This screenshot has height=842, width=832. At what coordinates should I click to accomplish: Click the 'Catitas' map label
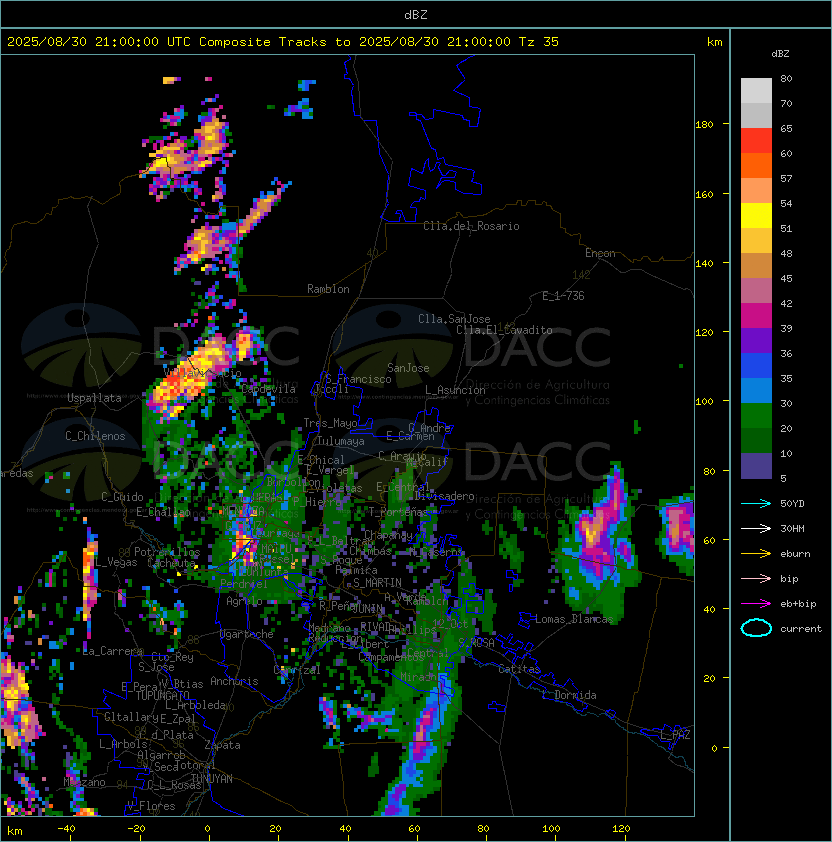click(519, 669)
